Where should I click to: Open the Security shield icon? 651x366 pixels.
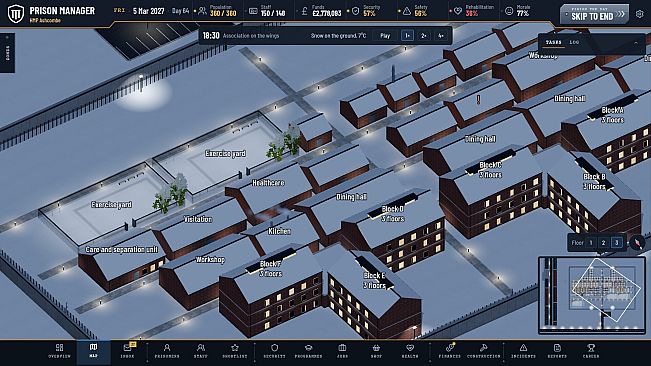pos(274,347)
